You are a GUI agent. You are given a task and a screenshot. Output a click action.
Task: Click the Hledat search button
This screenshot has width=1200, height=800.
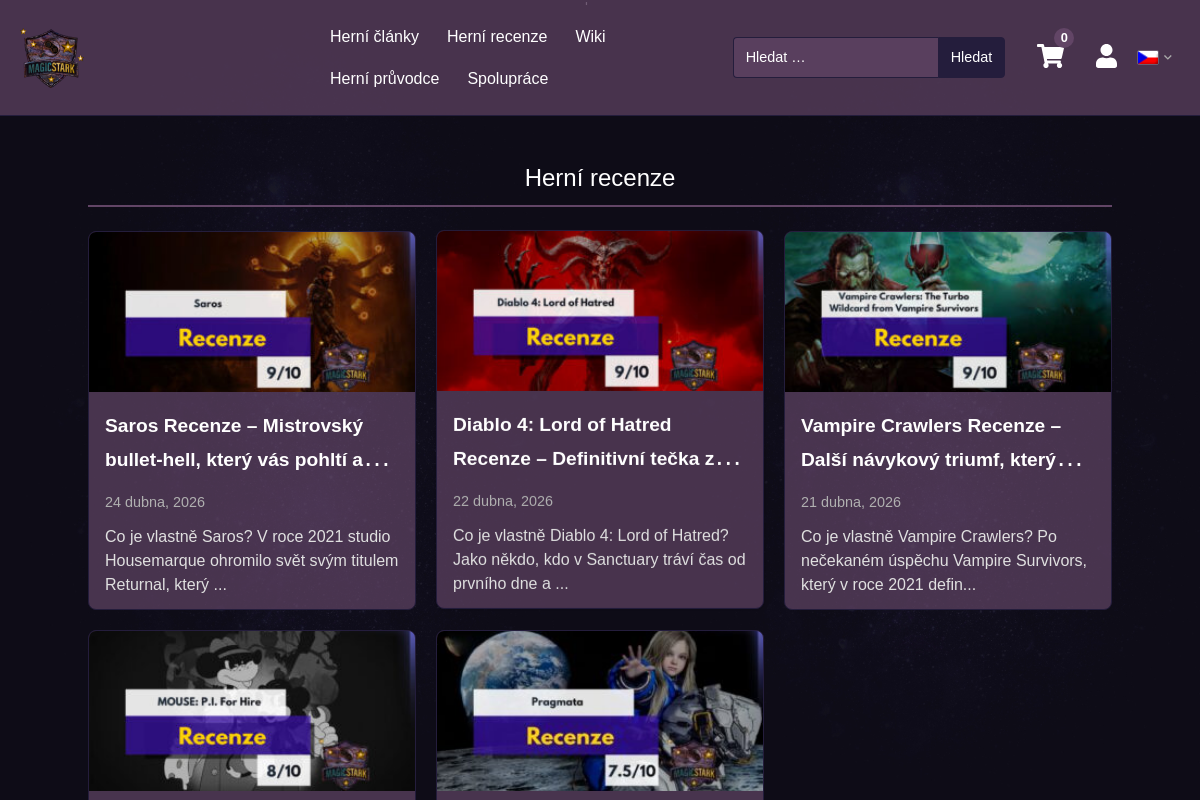971,57
